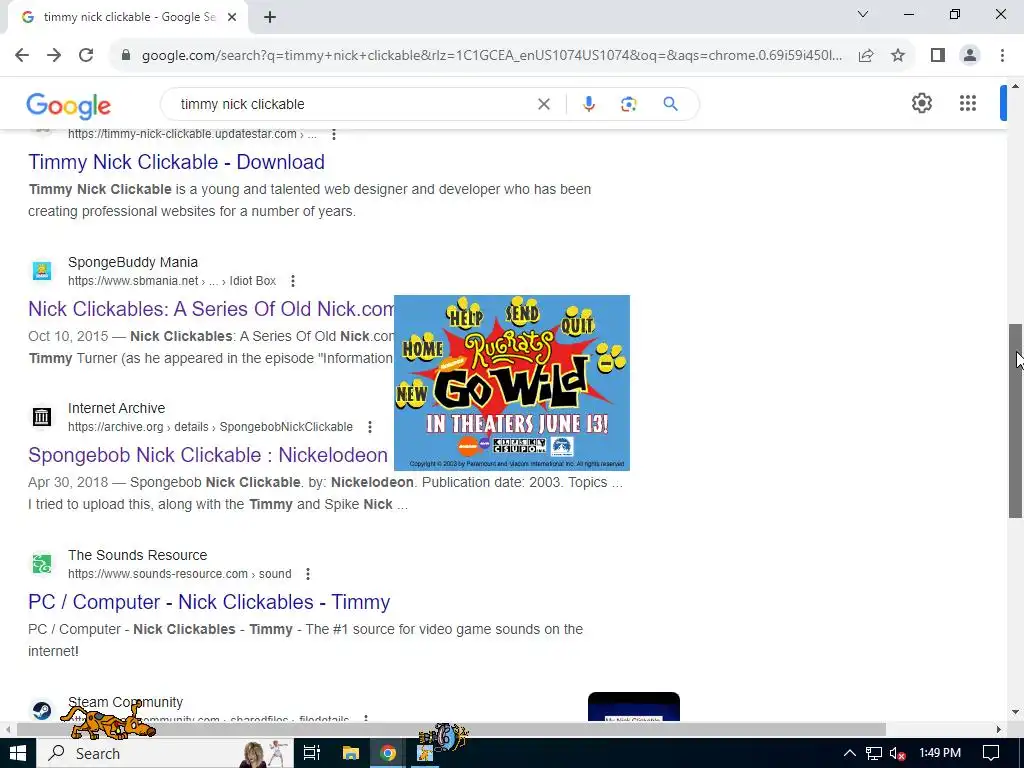Open more options for updatestar result

pyautogui.click(x=334, y=135)
